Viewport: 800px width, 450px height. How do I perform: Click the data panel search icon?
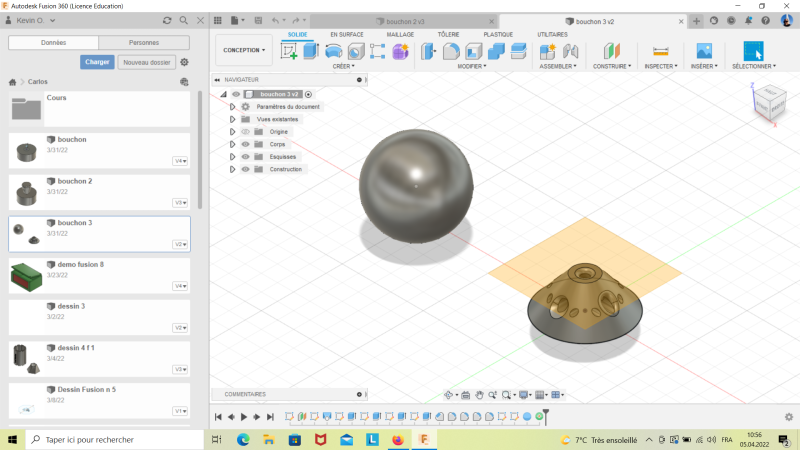click(x=183, y=21)
